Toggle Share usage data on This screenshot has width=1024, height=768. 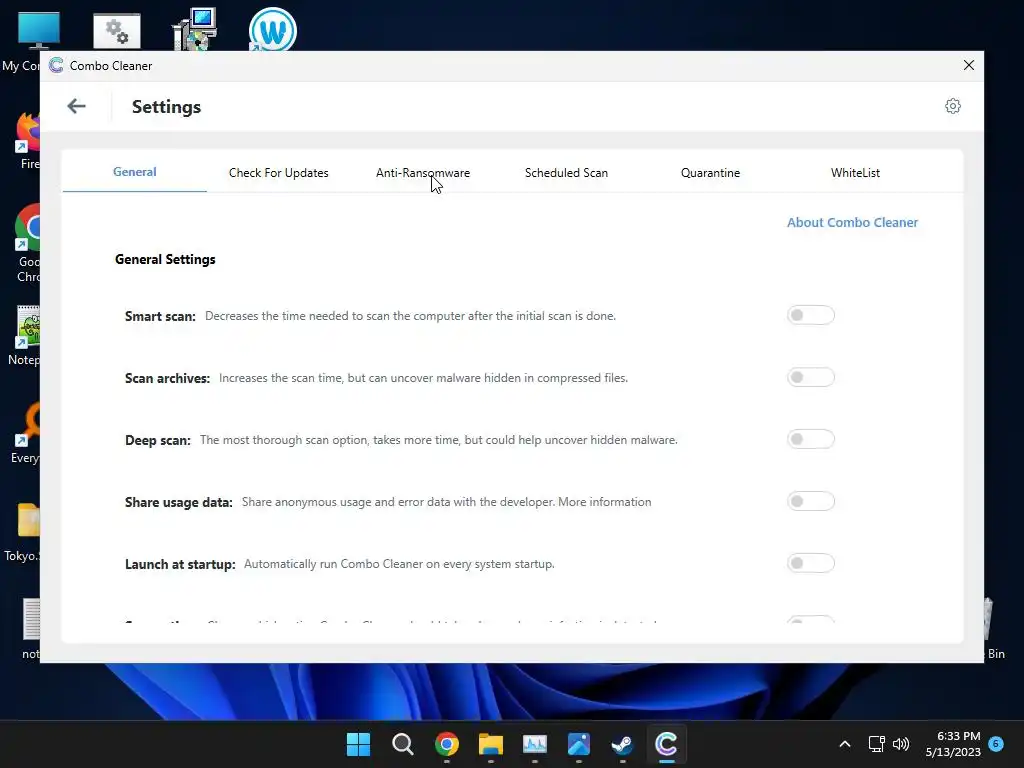[x=810, y=502]
